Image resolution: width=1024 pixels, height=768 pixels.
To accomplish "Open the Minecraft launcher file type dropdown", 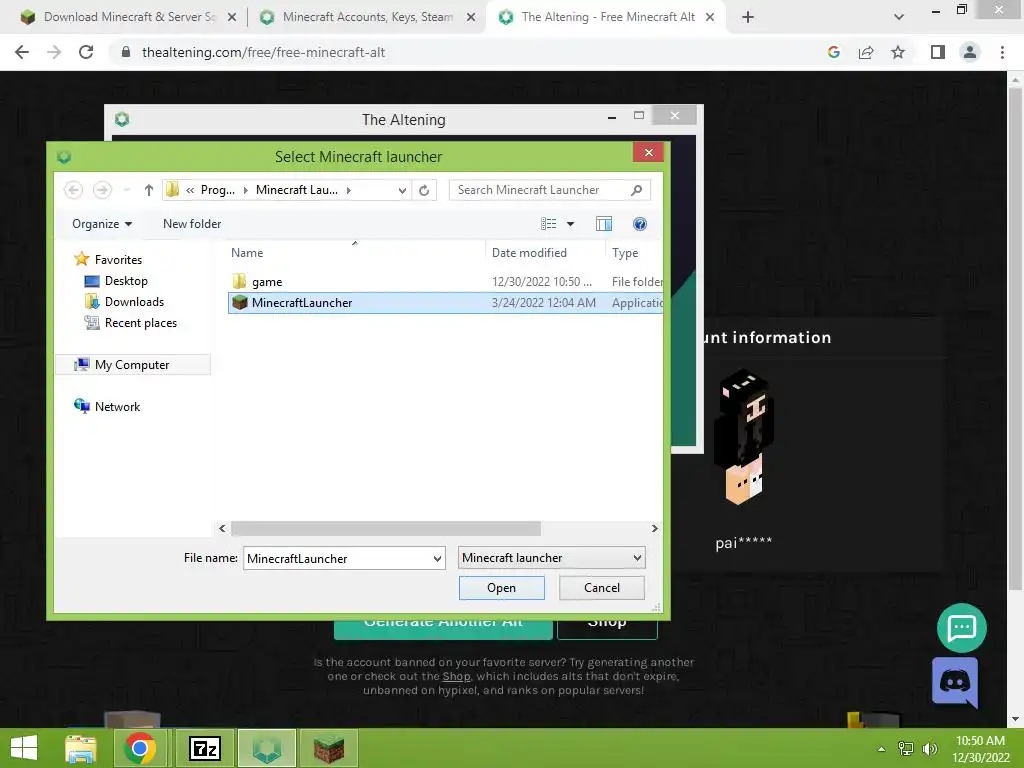I will 552,558.
